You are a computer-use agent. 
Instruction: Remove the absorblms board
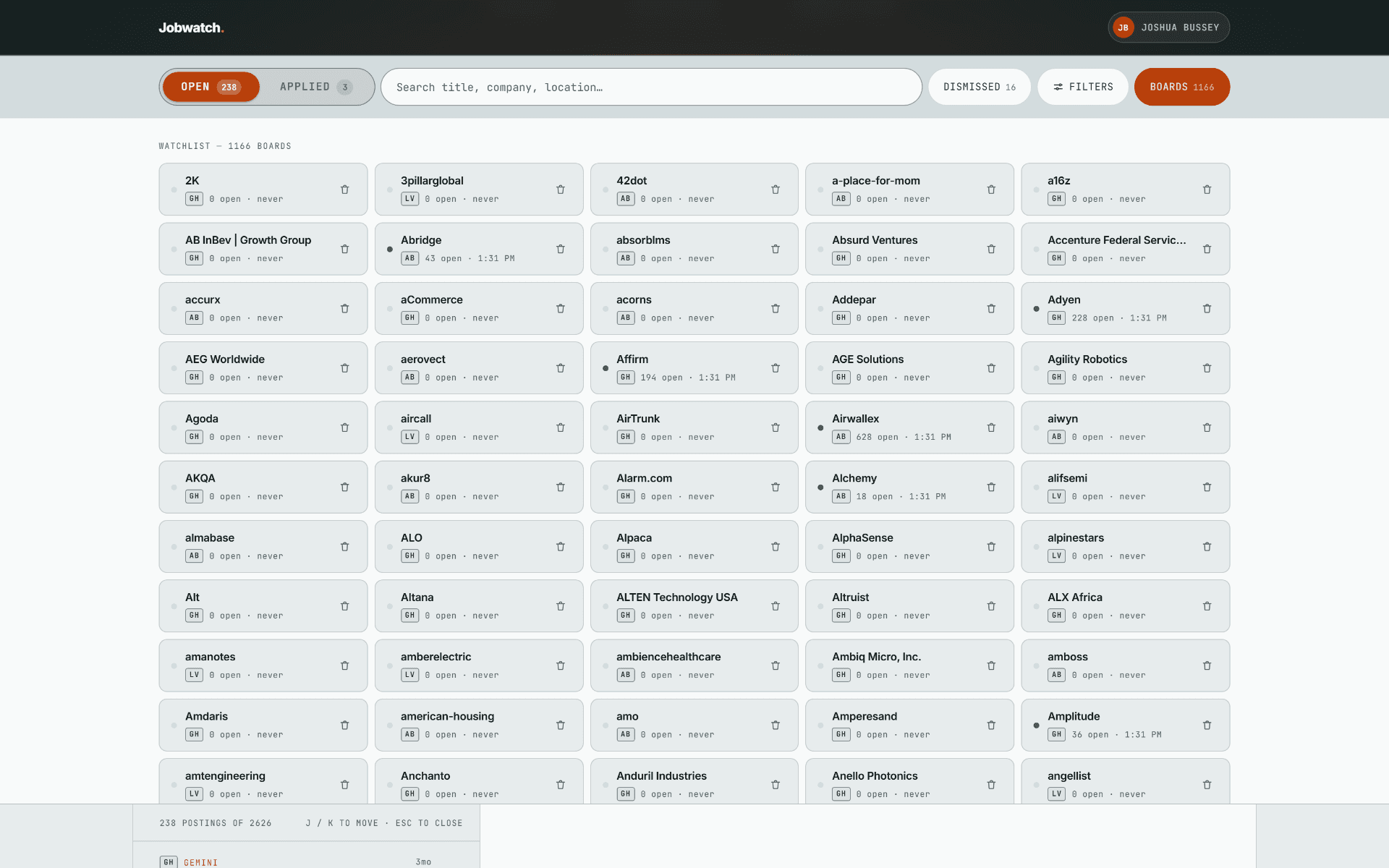coord(776,249)
